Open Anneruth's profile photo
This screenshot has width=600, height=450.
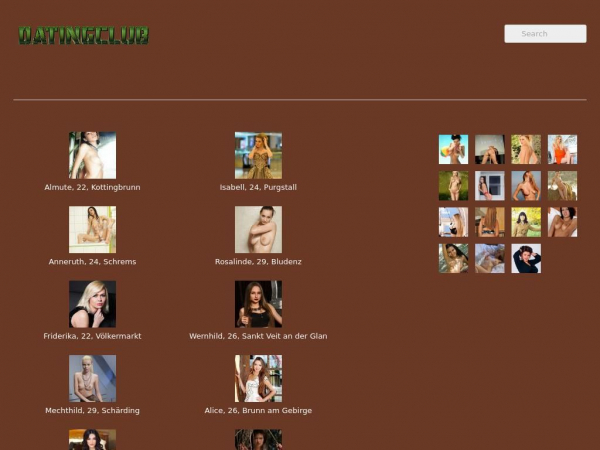[93, 230]
